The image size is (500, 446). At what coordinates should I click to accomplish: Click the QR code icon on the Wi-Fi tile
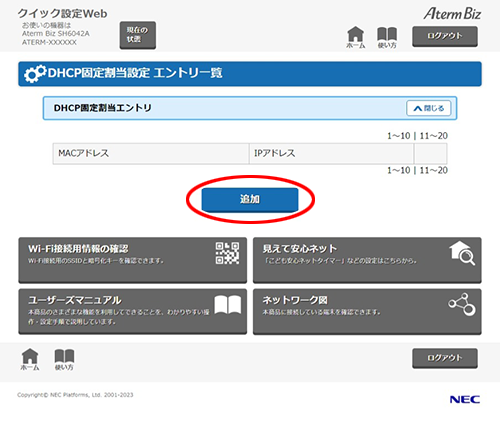pos(227,253)
